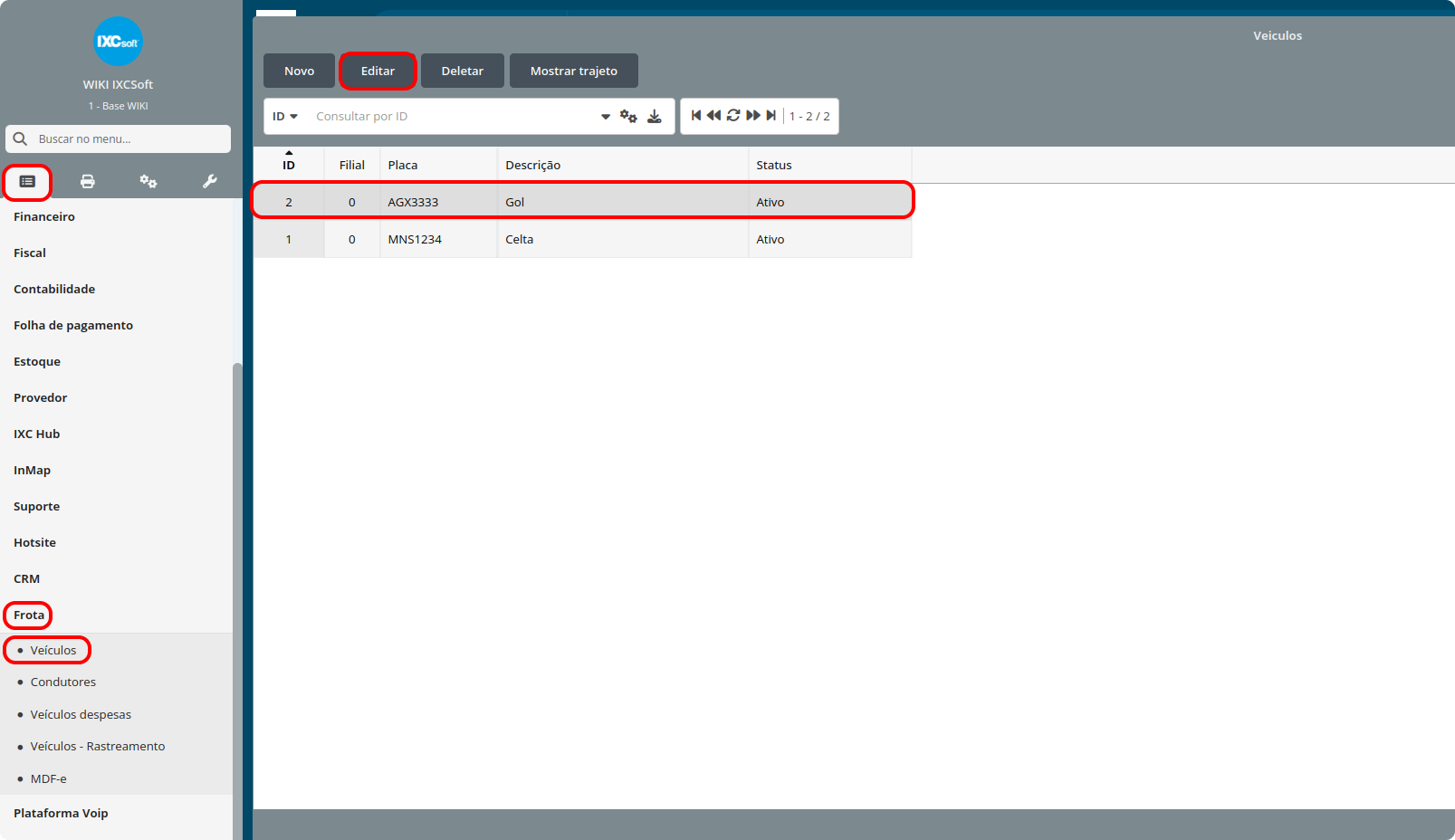Open the Estoque menu
1455x840 pixels.
click(37, 361)
